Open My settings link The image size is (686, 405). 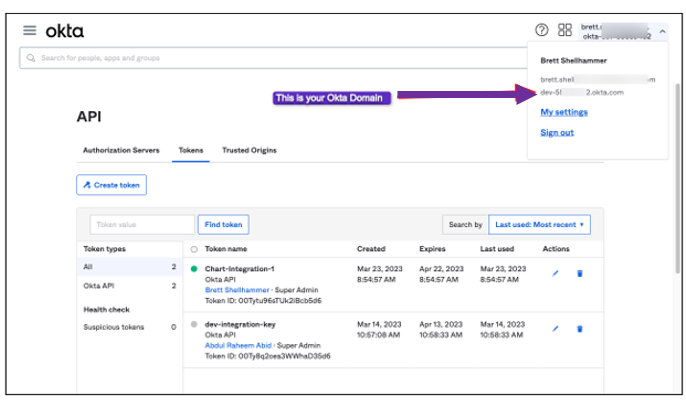564,112
